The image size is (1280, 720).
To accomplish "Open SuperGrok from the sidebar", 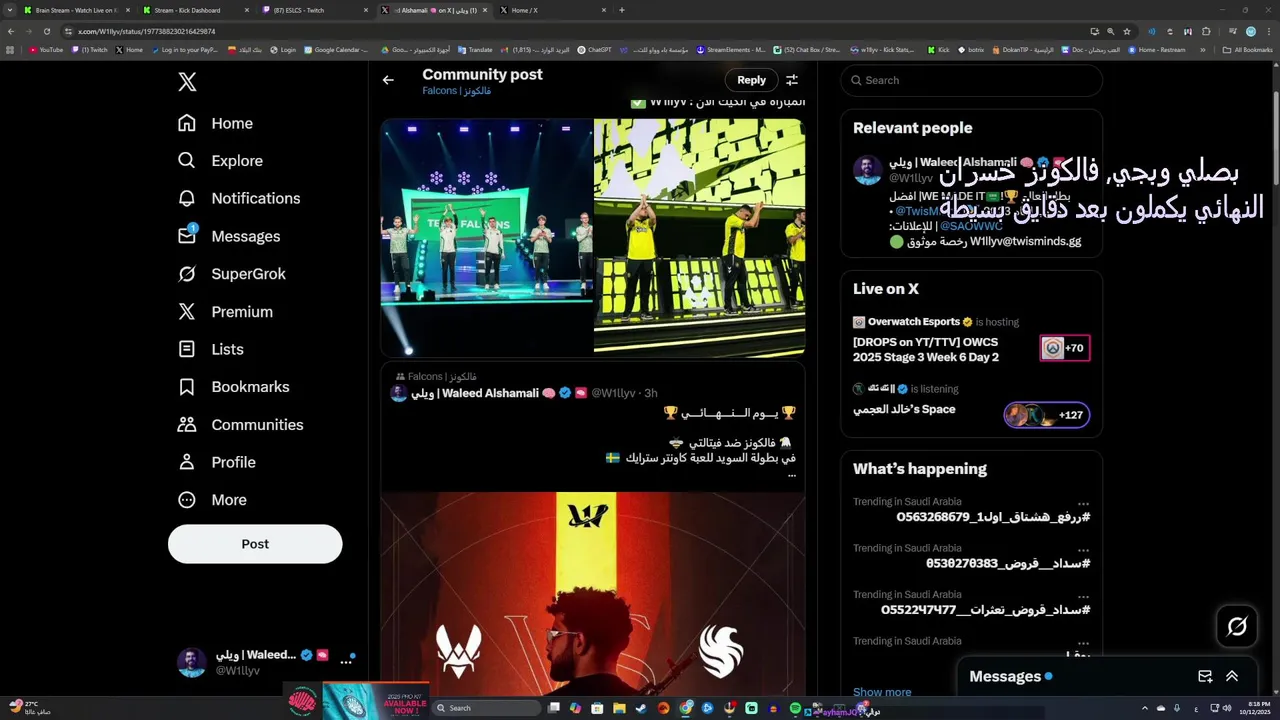I will click(231, 274).
